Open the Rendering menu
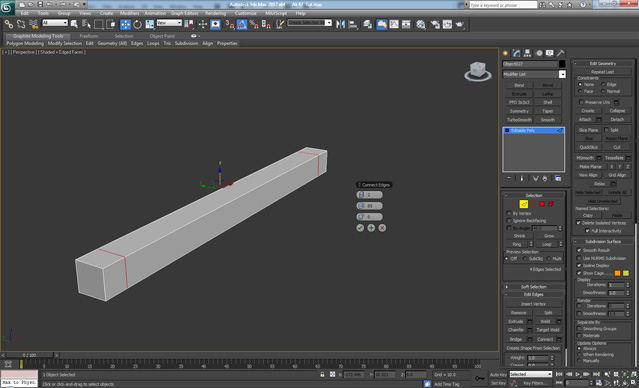 click(216, 13)
